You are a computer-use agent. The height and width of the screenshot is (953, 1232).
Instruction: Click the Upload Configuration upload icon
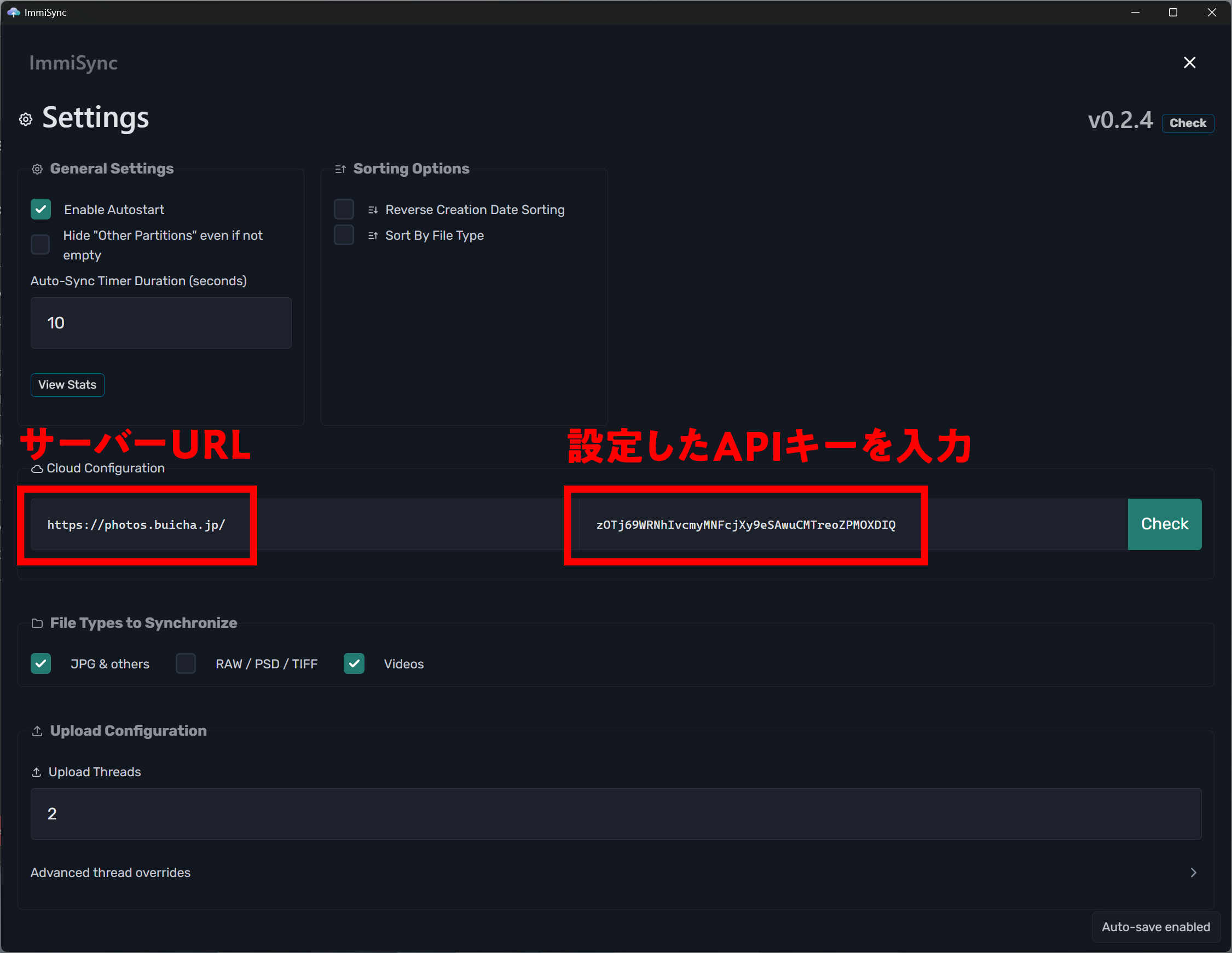(x=37, y=731)
